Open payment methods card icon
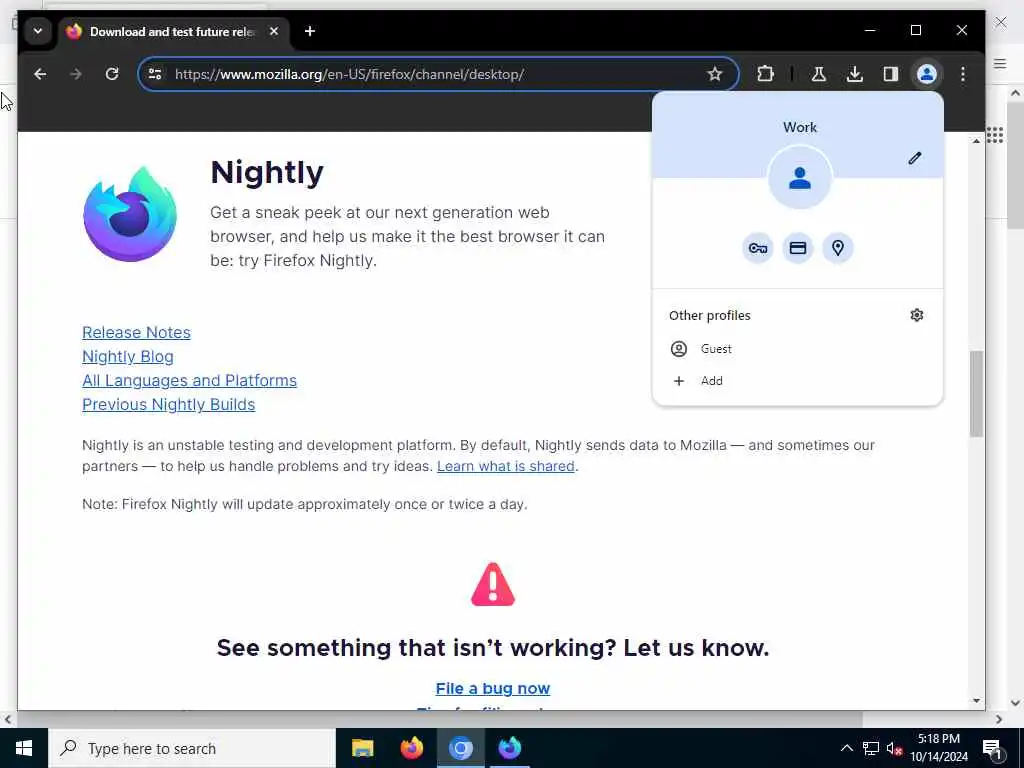The image size is (1024, 768). (798, 248)
